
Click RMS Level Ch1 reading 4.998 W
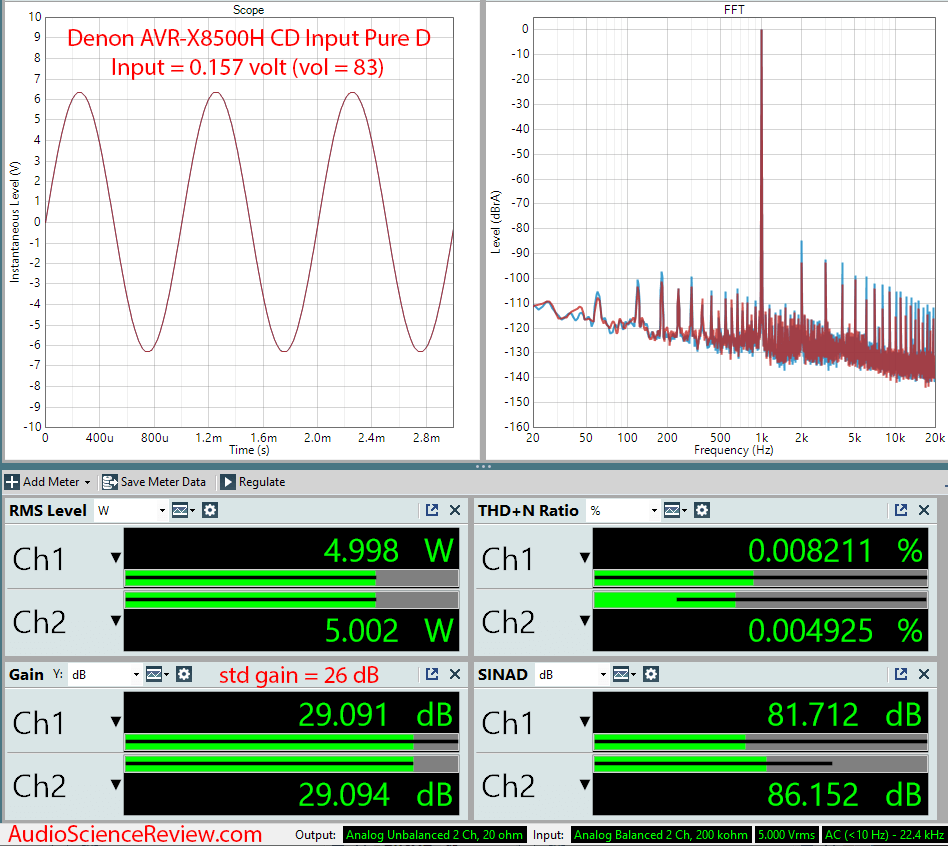pyautogui.click(x=389, y=550)
